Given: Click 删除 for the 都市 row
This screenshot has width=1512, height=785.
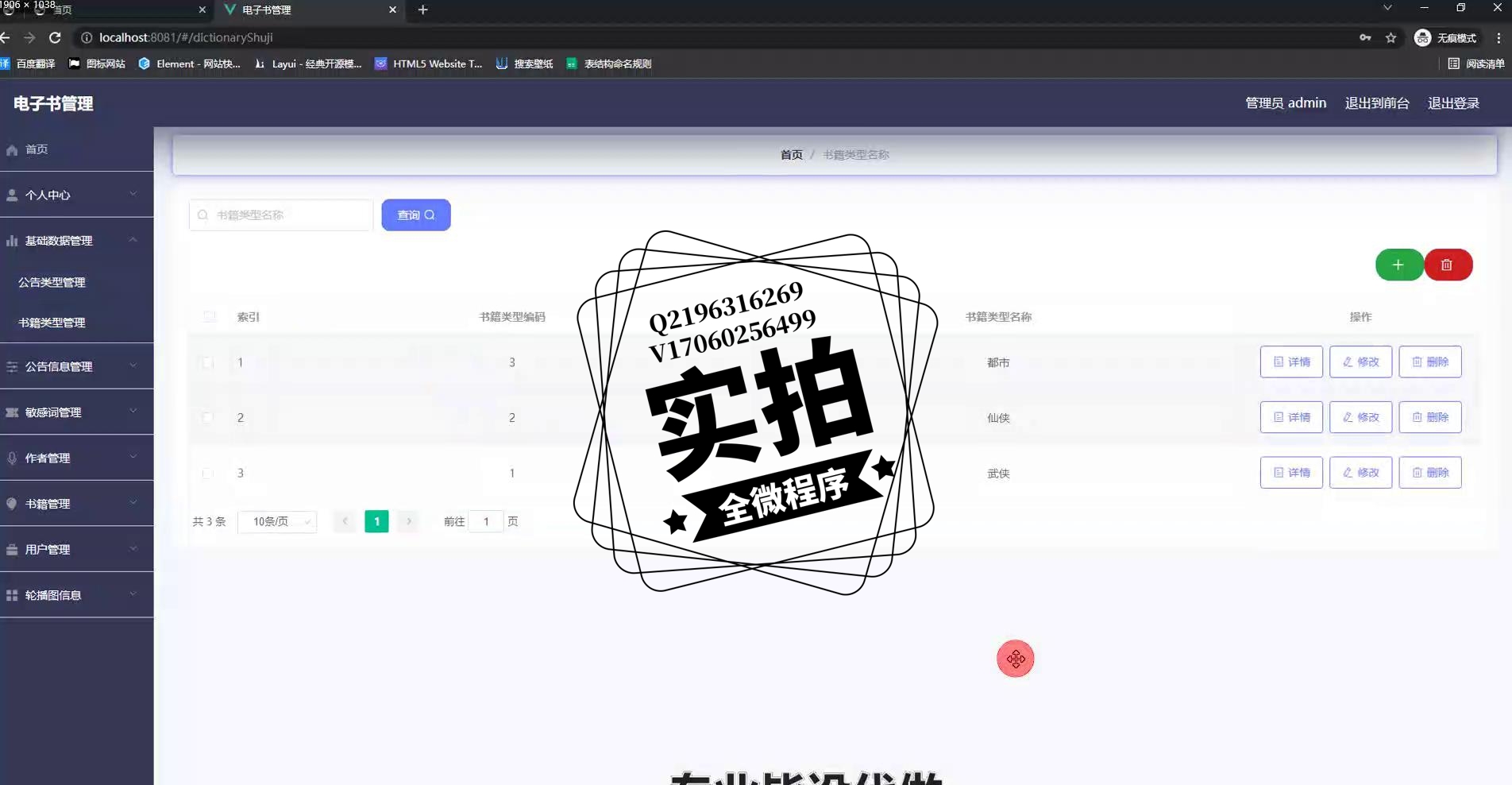Looking at the screenshot, I should (x=1430, y=362).
